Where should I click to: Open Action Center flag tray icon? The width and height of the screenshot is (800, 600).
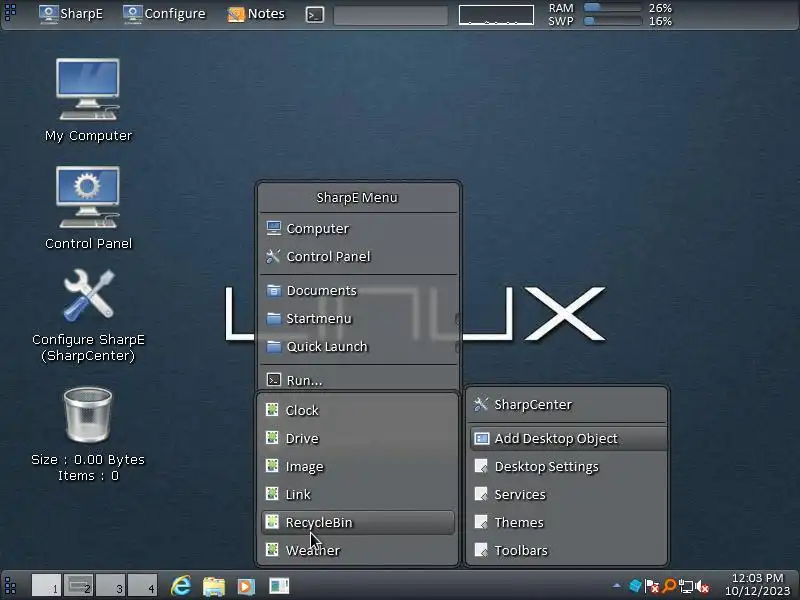tap(652, 586)
